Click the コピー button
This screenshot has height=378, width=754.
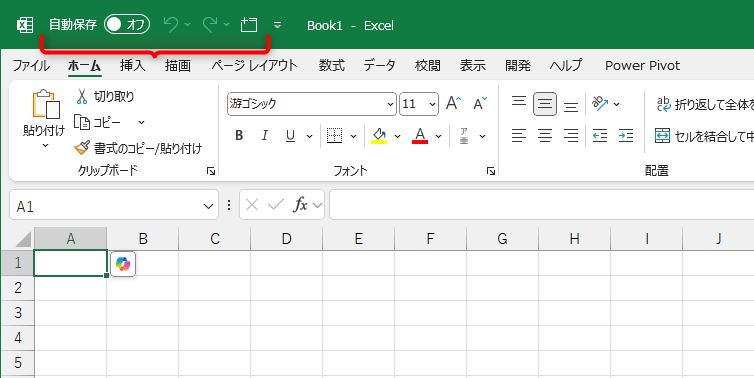[x=98, y=122]
